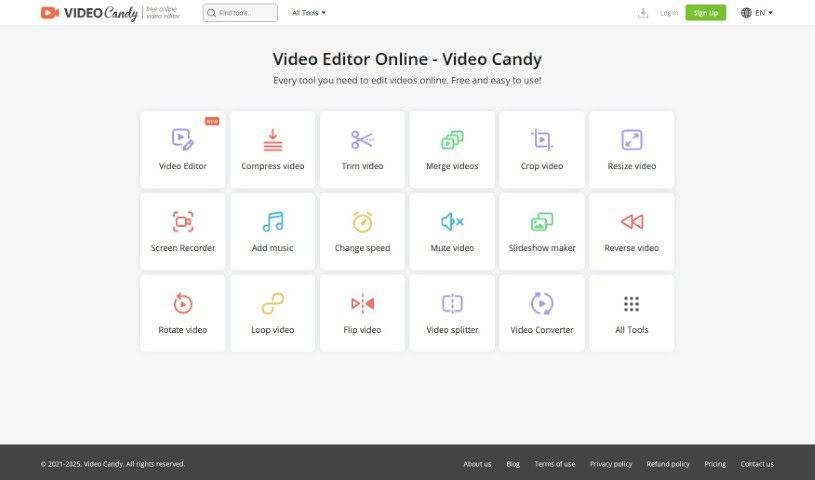Launch the Screen Recorder icon
Image resolution: width=815 pixels, height=480 pixels.
[183, 222]
